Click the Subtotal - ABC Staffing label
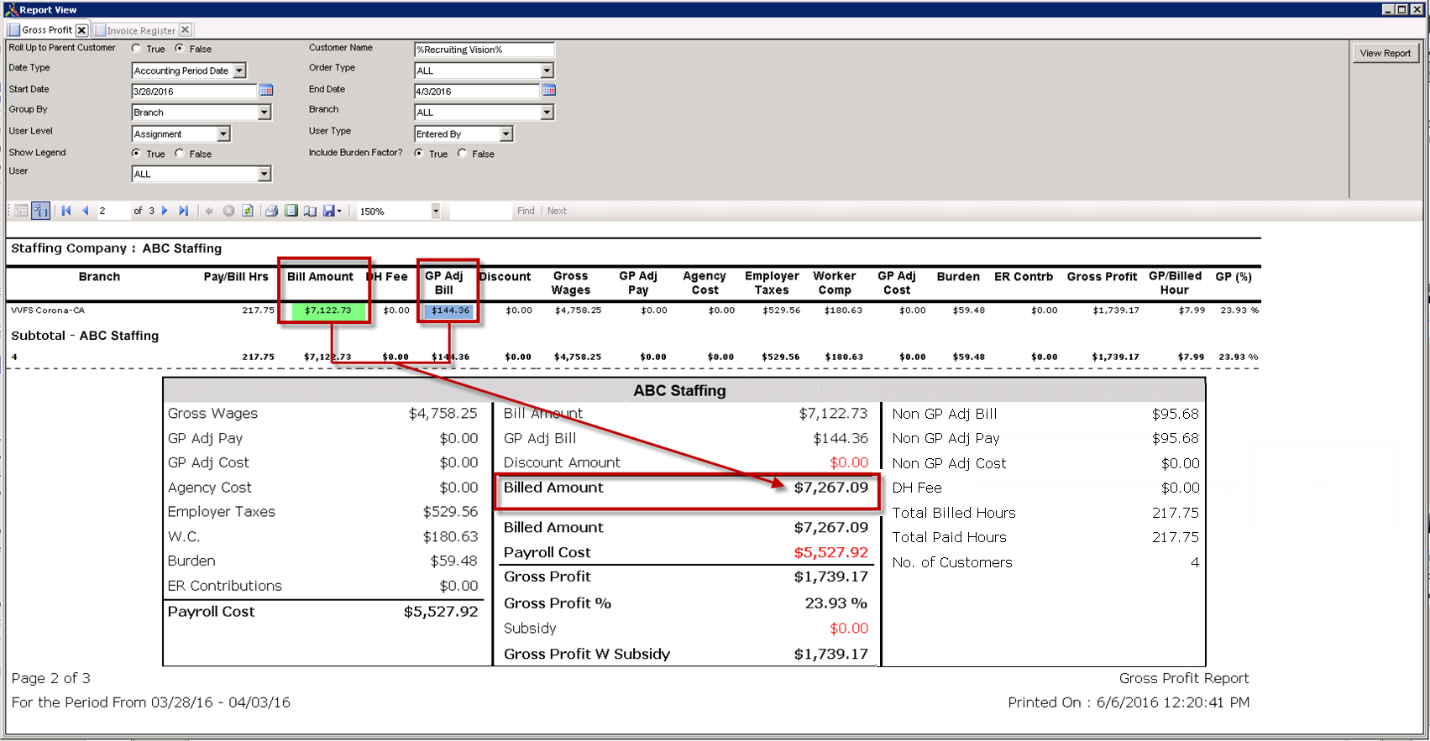Viewport: 1430px width, 741px height. click(85, 336)
